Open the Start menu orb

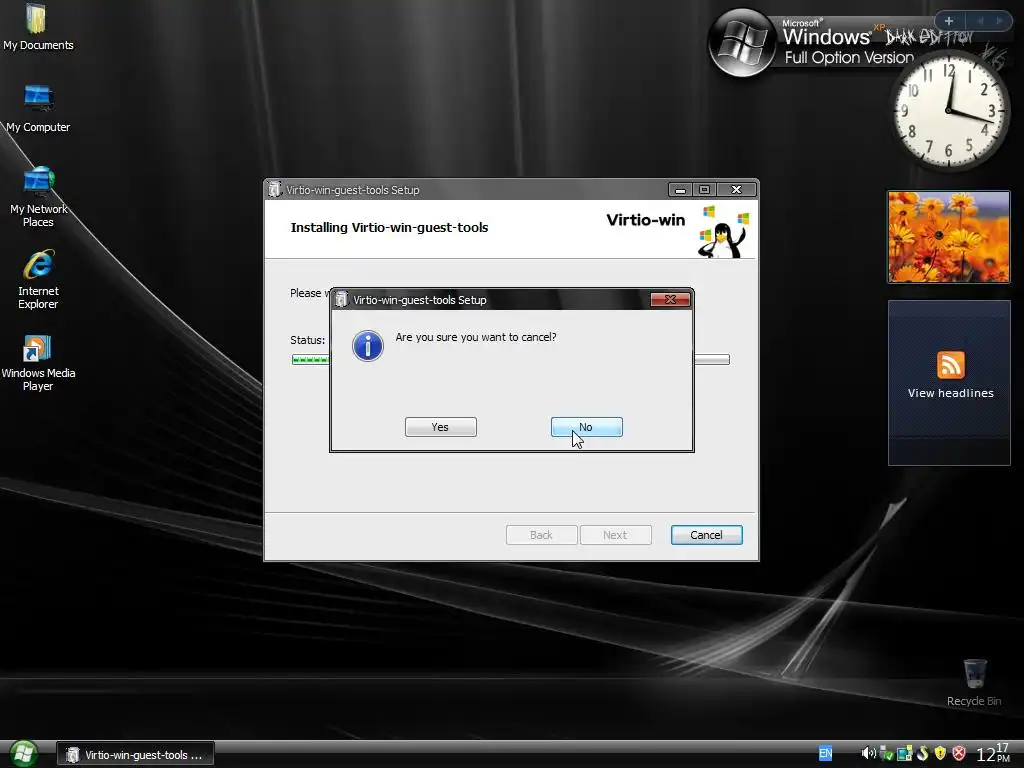click(23, 754)
